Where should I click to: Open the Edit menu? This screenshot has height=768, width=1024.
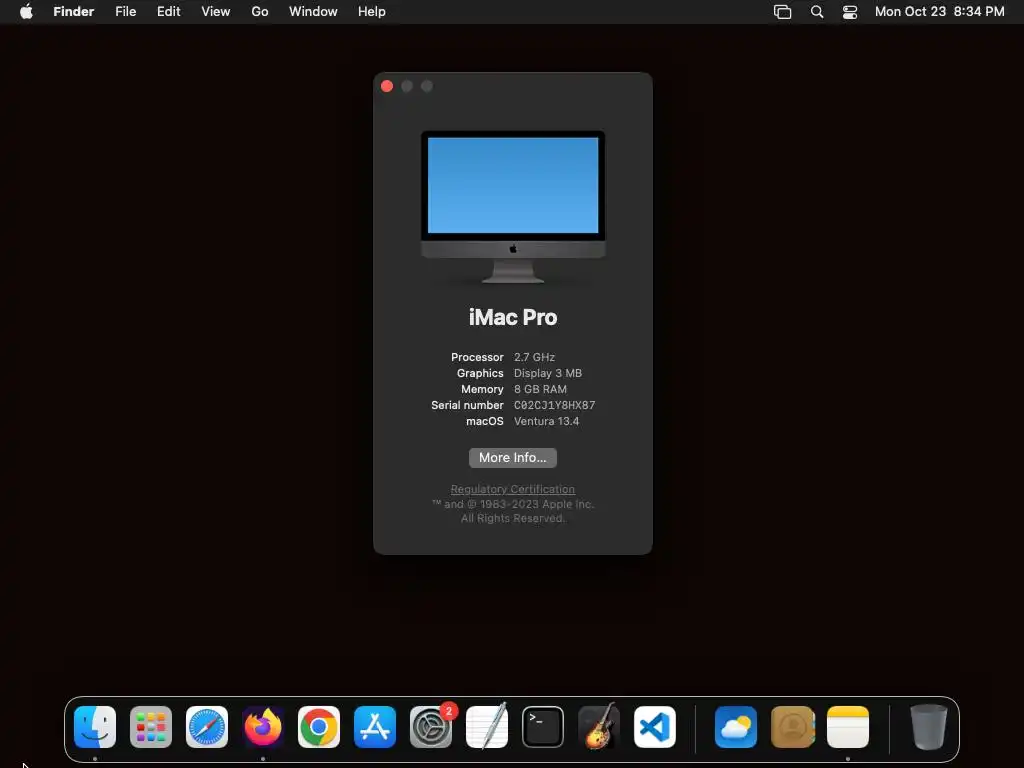[168, 12]
